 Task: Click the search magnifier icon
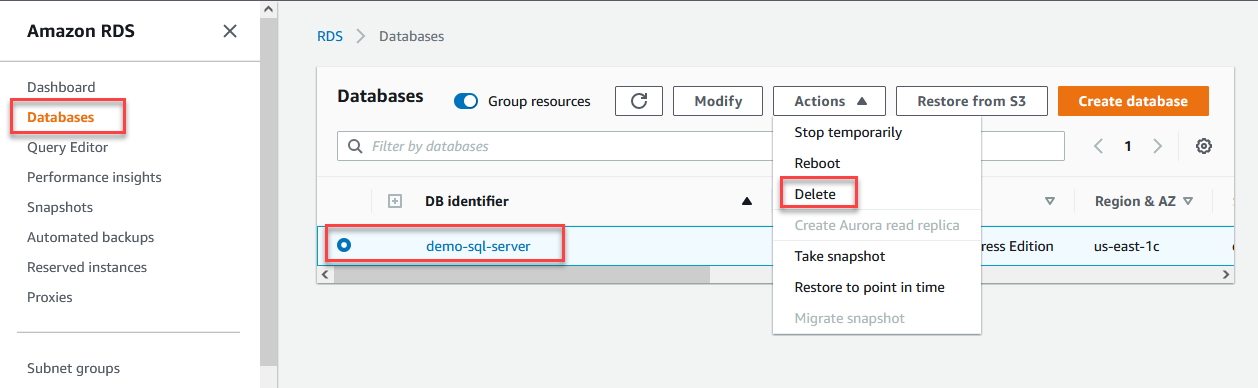pyautogui.click(x=355, y=146)
